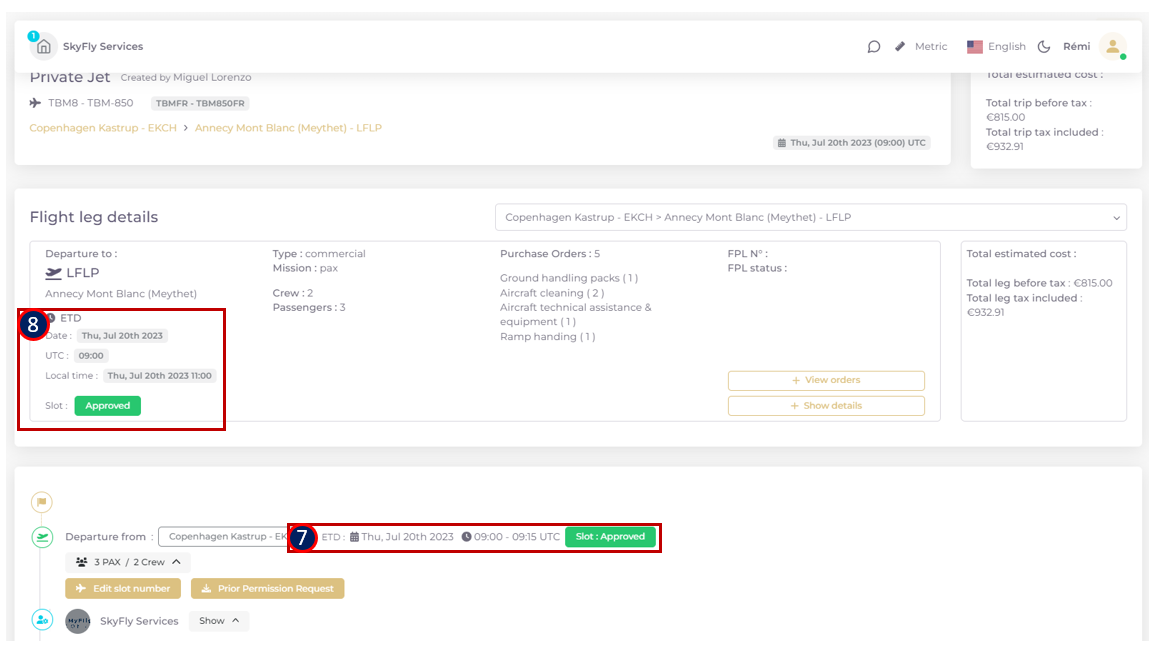This screenshot has height=649, width=1153.
Task: Click the SkyFly Services logo thumbnail
Action: click(x=78, y=621)
